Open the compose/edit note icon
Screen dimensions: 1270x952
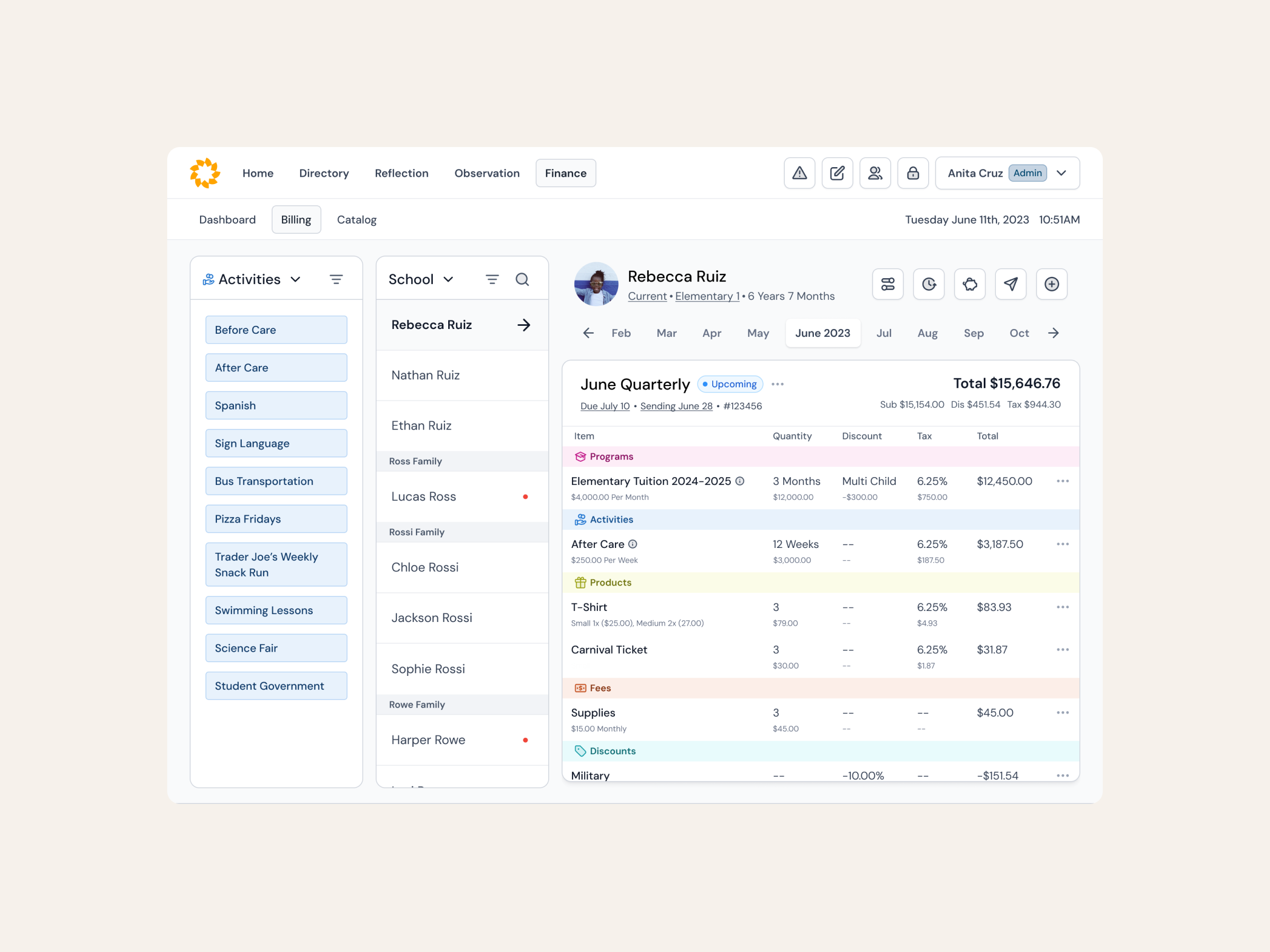pyautogui.click(x=837, y=173)
